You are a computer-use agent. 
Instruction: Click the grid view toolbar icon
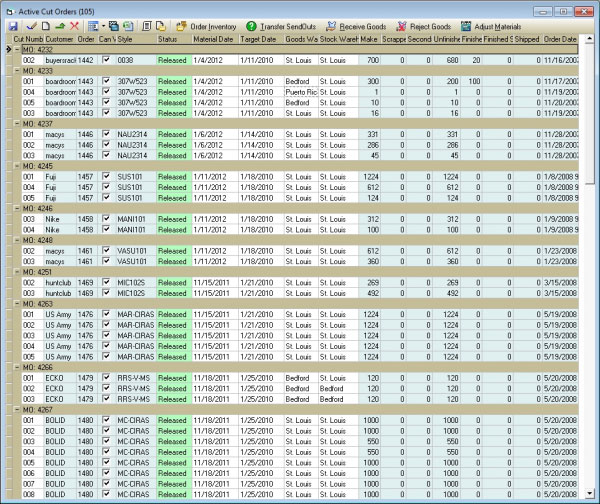(92, 24)
